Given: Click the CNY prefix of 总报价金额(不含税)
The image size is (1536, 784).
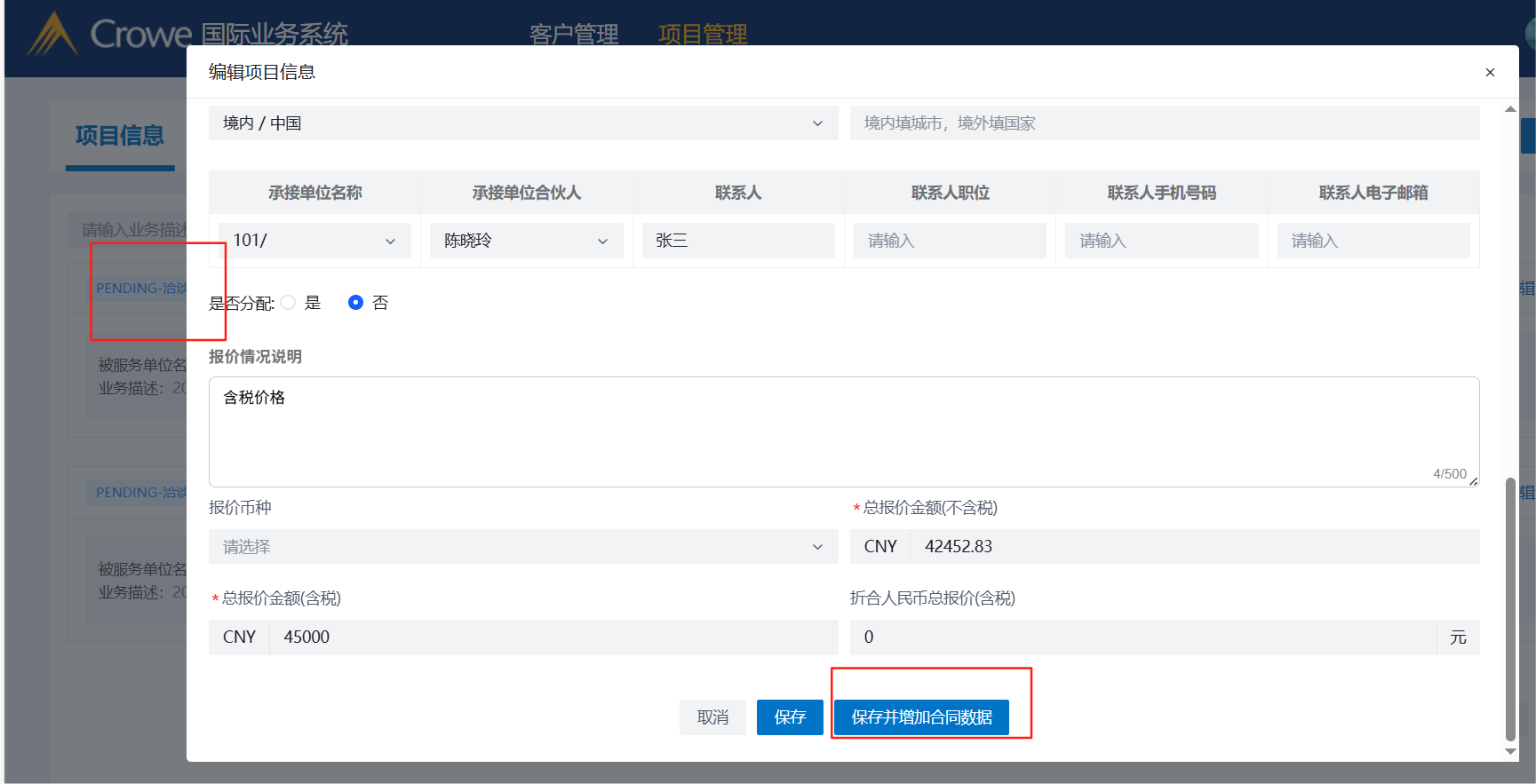Looking at the screenshot, I should tap(880, 547).
